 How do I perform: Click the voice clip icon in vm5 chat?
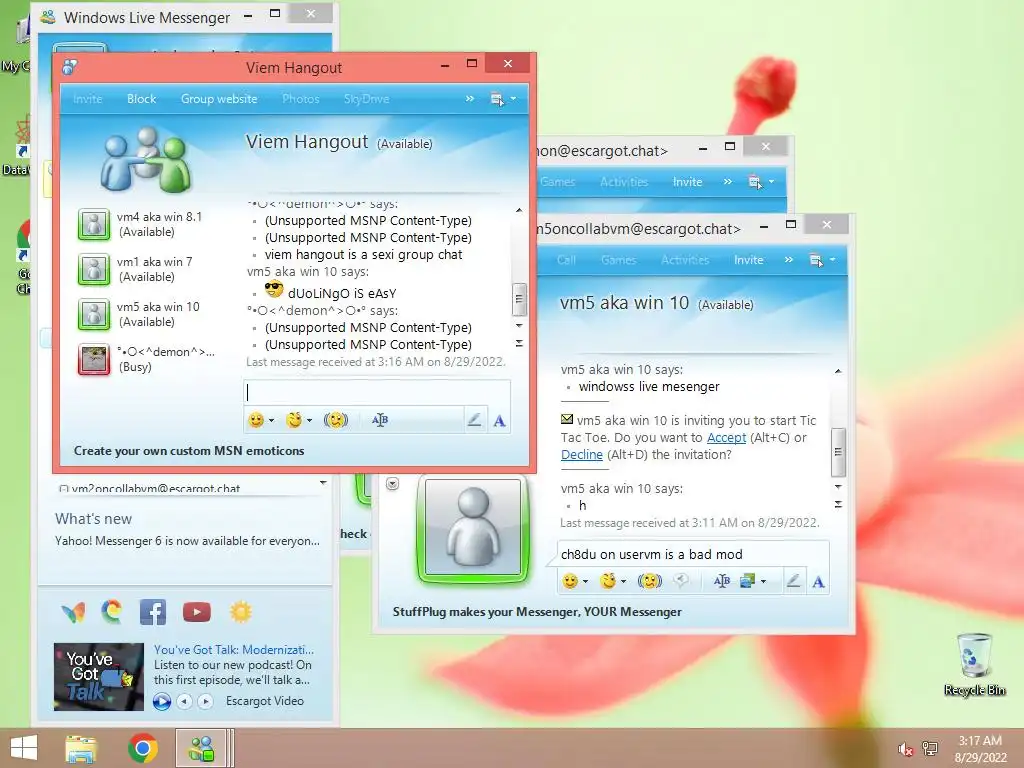point(681,580)
